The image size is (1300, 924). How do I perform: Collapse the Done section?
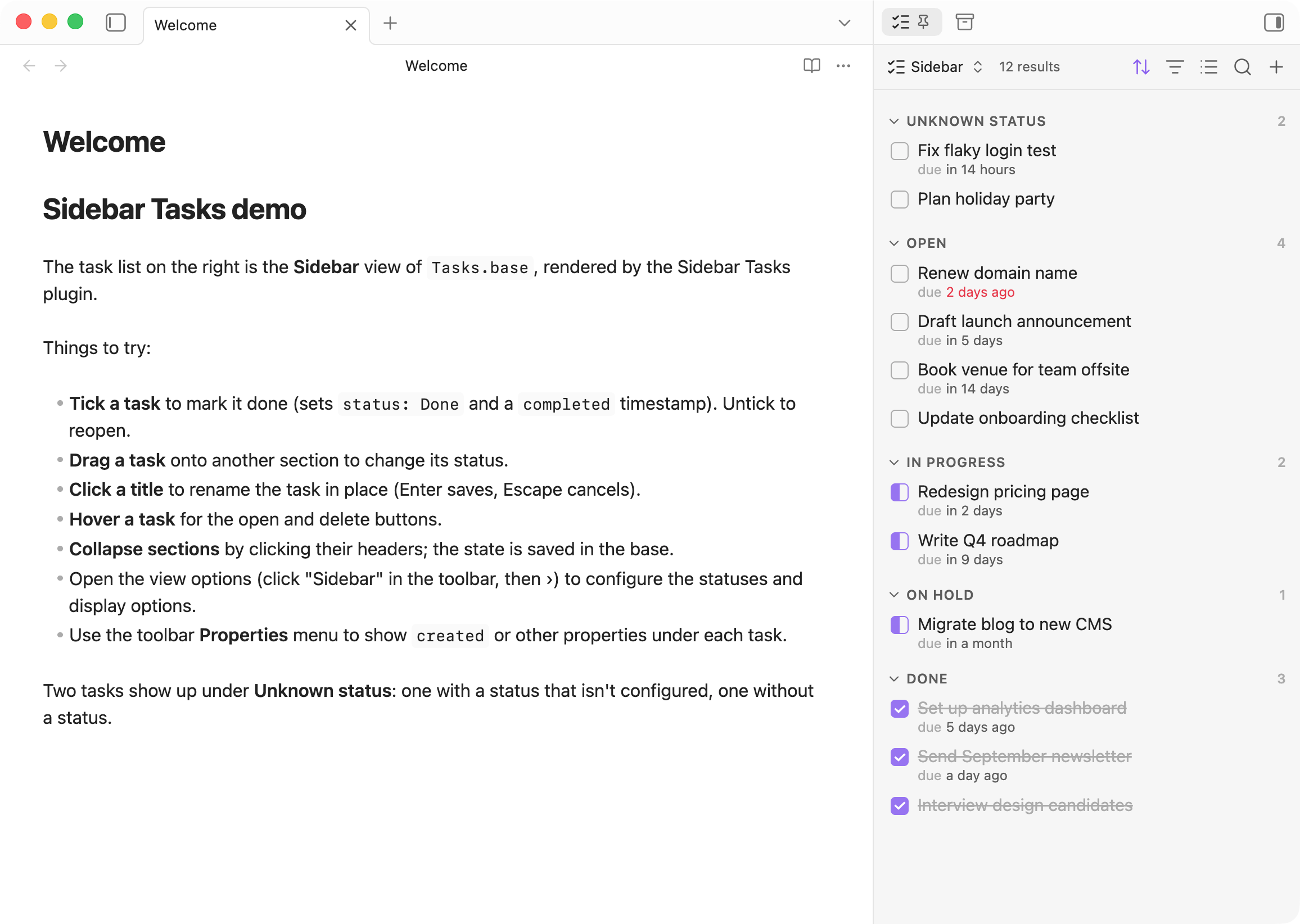tap(919, 679)
